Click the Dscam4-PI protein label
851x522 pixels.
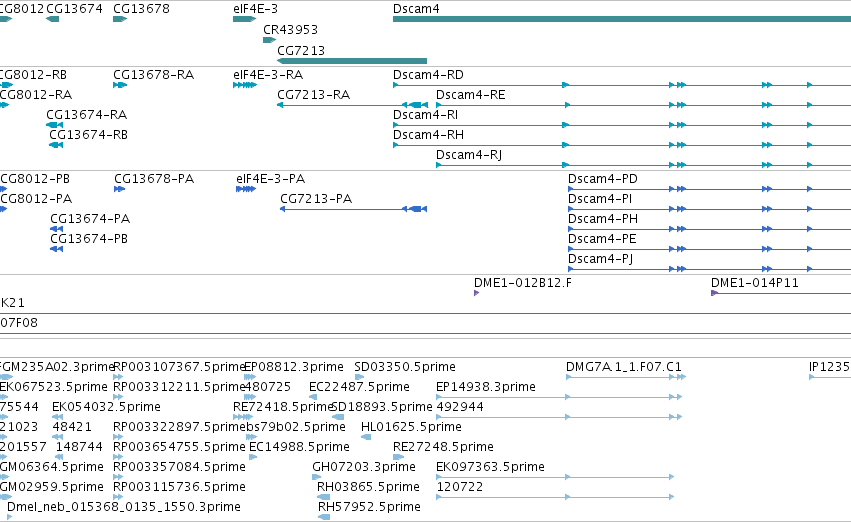coord(600,199)
